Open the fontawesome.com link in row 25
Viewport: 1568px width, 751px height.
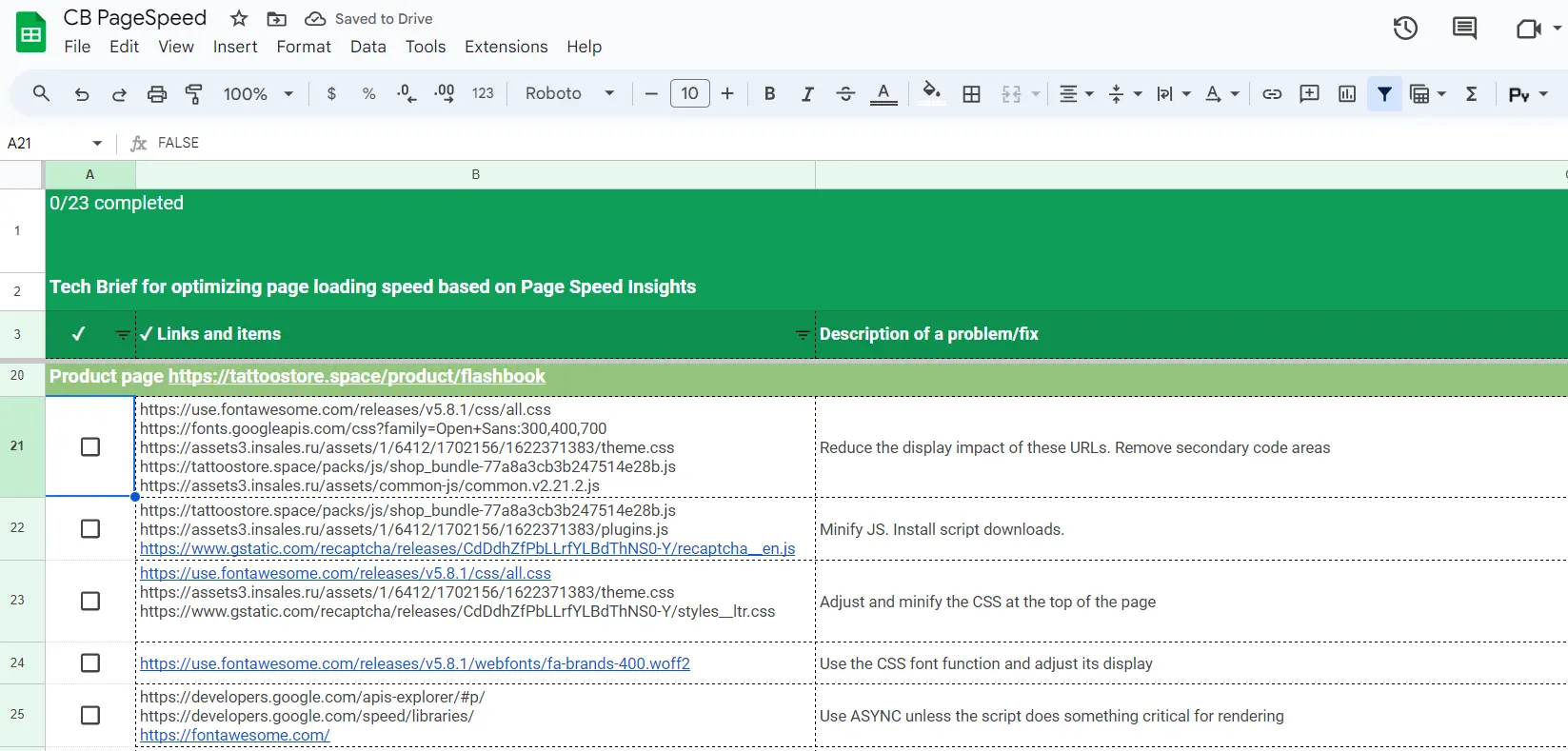coord(235,735)
